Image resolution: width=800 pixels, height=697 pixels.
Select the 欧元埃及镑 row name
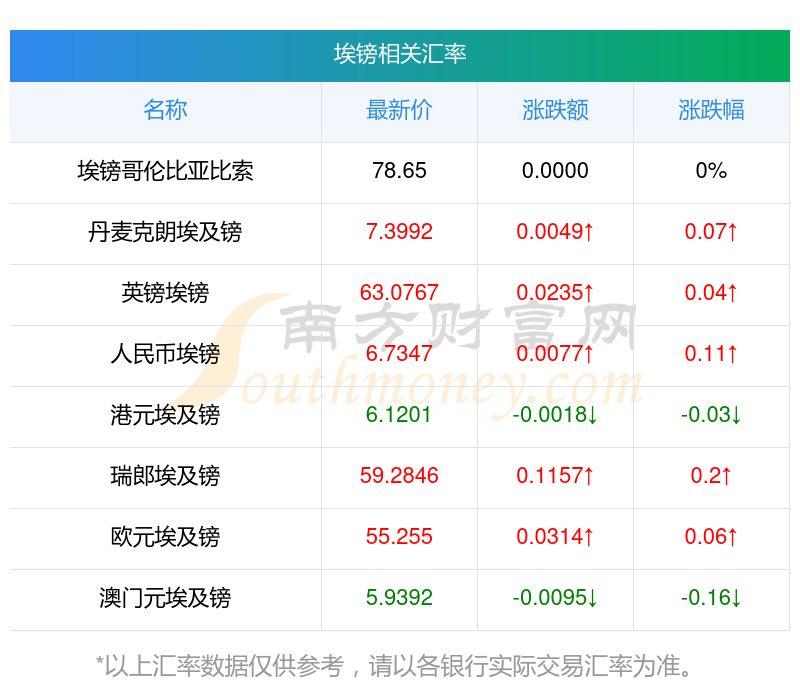pyautogui.click(x=165, y=537)
